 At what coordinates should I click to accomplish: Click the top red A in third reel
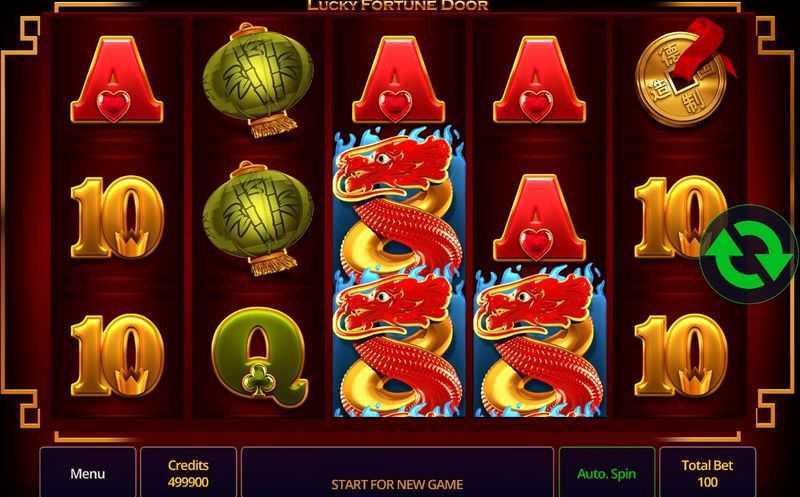pyautogui.click(x=398, y=80)
